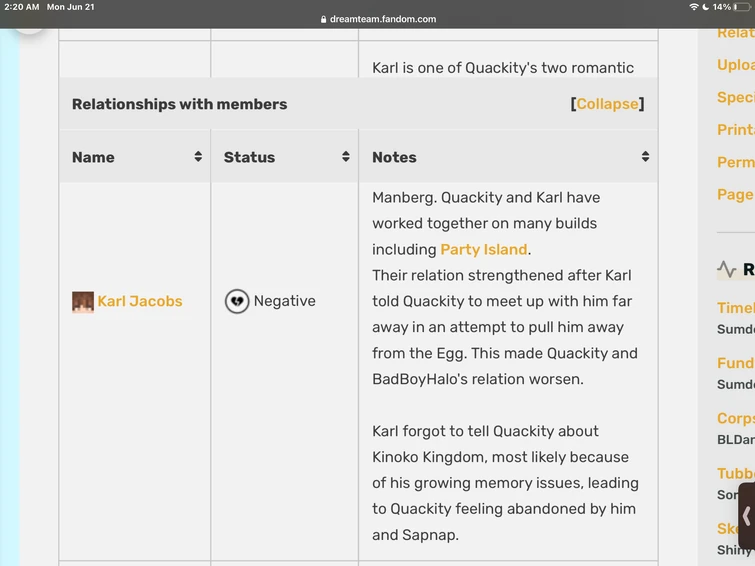Open the Karl Jacobs page link

140,301
